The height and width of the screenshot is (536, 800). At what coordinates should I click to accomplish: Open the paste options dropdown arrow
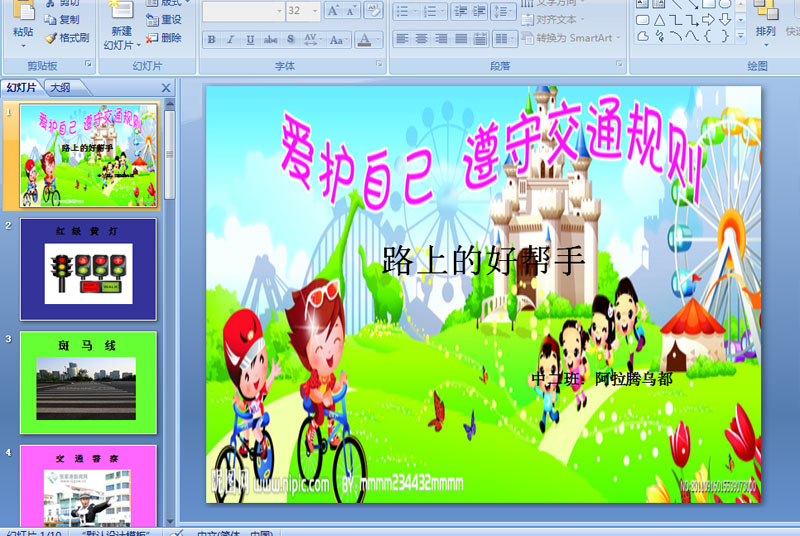(23, 46)
